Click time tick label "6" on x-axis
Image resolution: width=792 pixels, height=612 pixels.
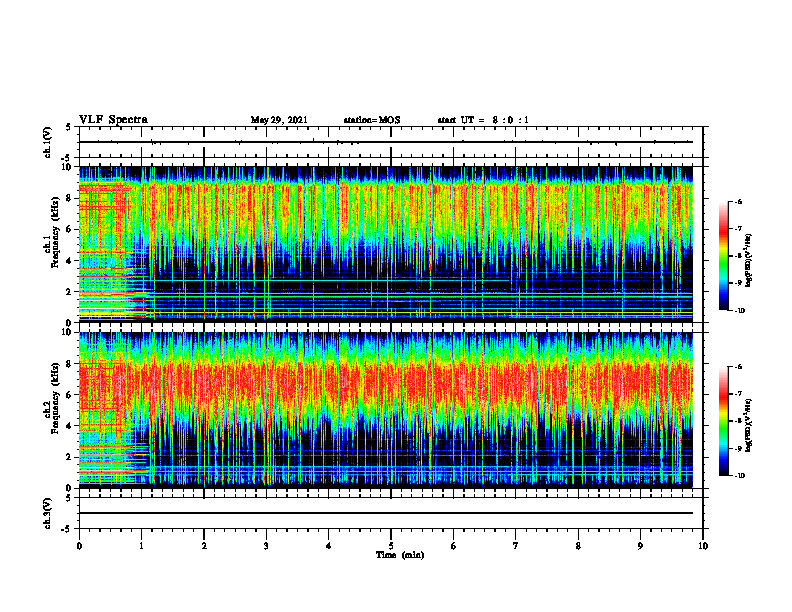454,546
